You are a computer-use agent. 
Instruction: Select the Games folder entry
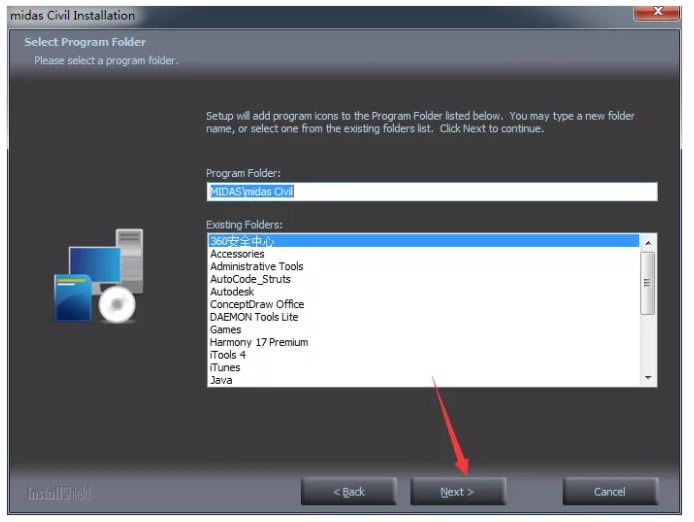[225, 330]
